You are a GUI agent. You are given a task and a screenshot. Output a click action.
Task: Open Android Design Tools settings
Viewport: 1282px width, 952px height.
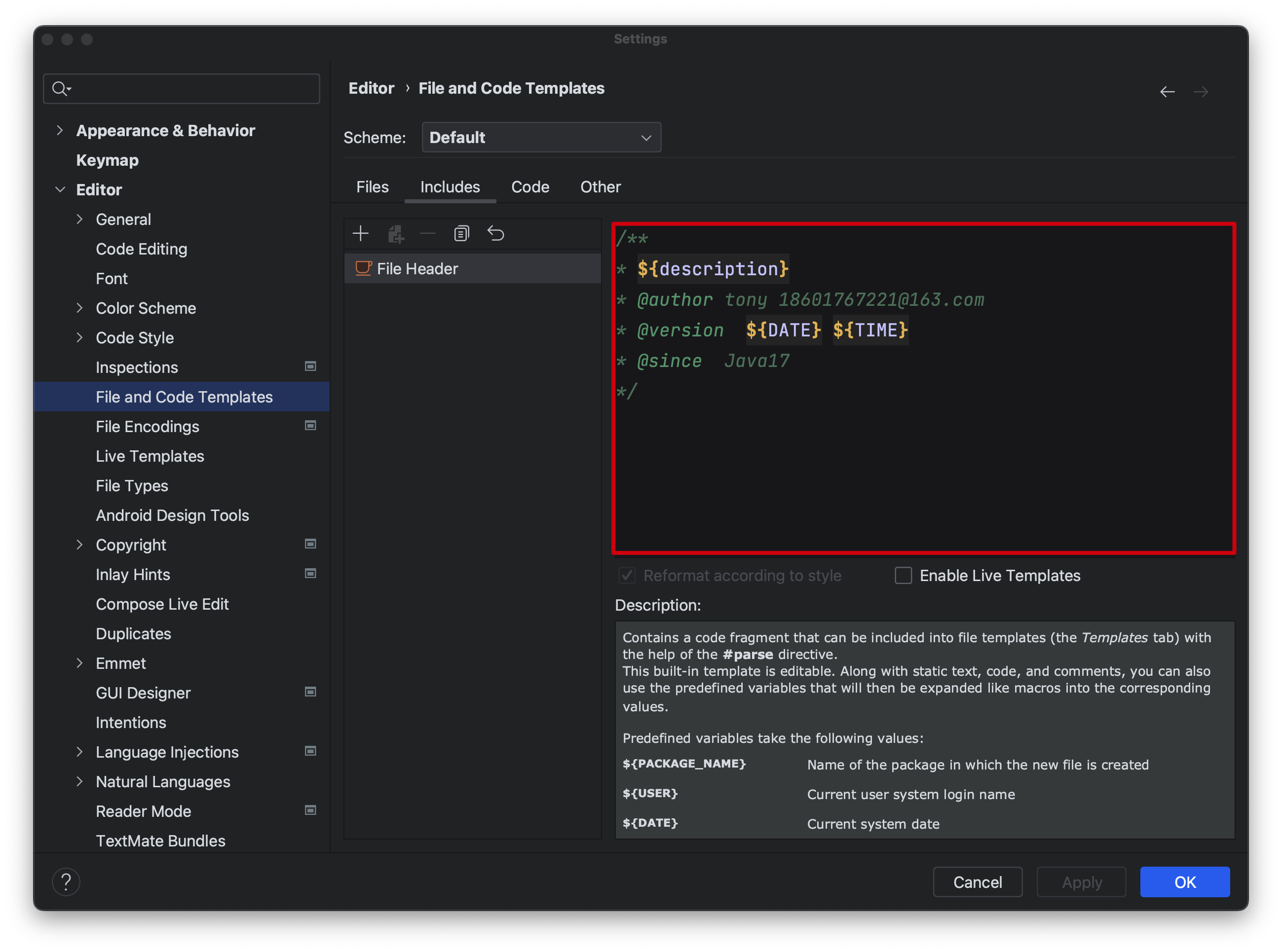coord(172,515)
